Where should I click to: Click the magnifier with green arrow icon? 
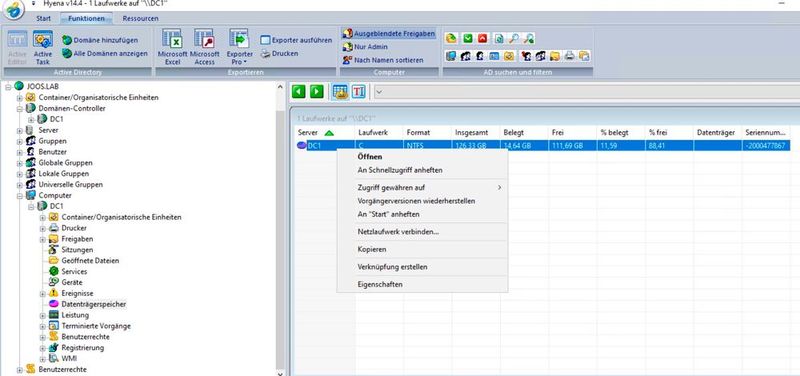point(529,38)
